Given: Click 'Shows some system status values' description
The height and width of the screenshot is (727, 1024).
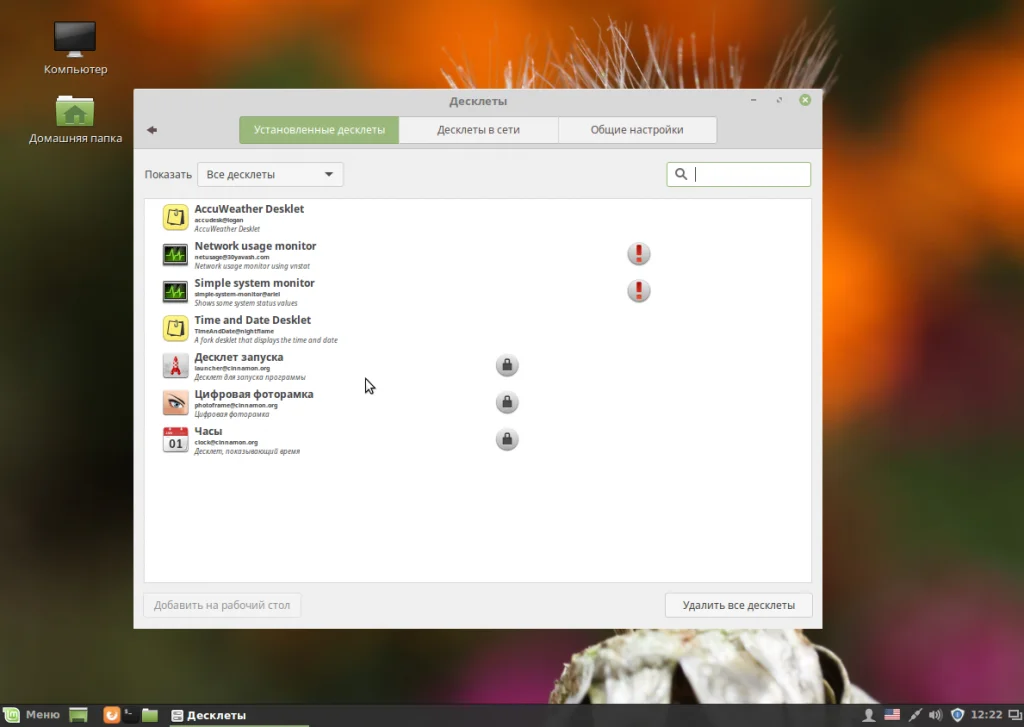Looking at the screenshot, I should (x=246, y=303).
